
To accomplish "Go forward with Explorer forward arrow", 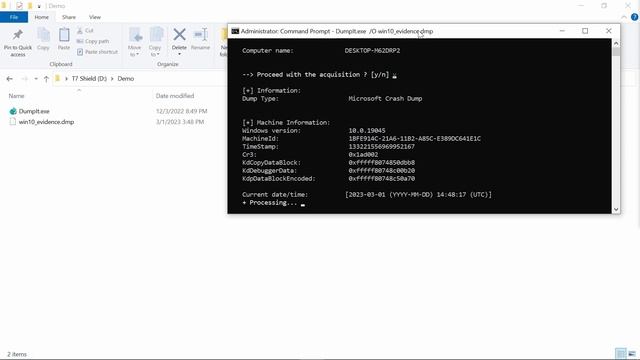I will [x=24, y=79].
